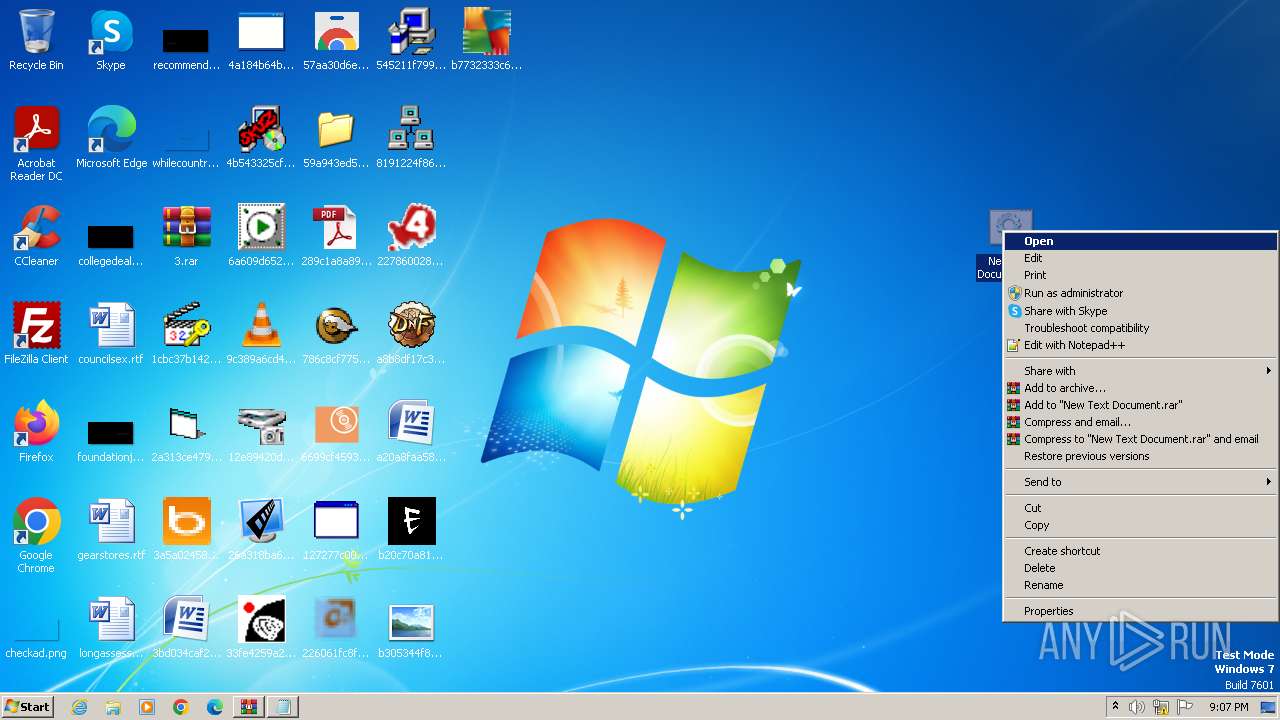Expand the Share with submenu
Image resolution: width=1280 pixels, height=720 pixels.
pyautogui.click(x=1140, y=371)
